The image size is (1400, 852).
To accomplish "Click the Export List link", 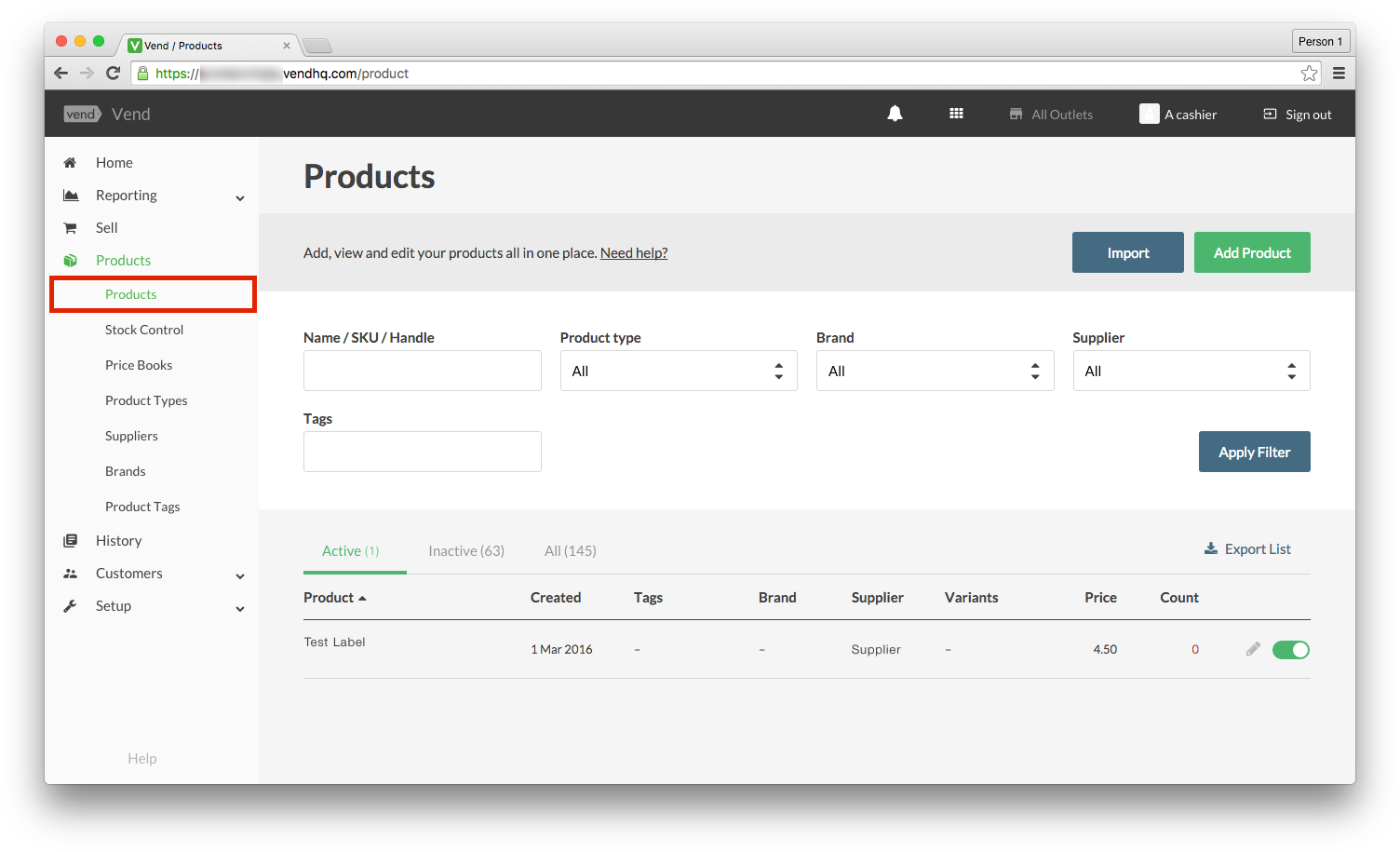I will click(1248, 549).
